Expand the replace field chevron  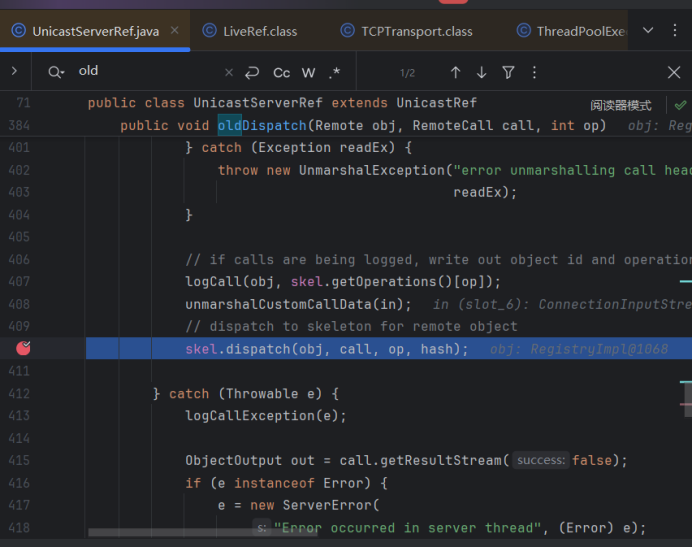[14, 71]
